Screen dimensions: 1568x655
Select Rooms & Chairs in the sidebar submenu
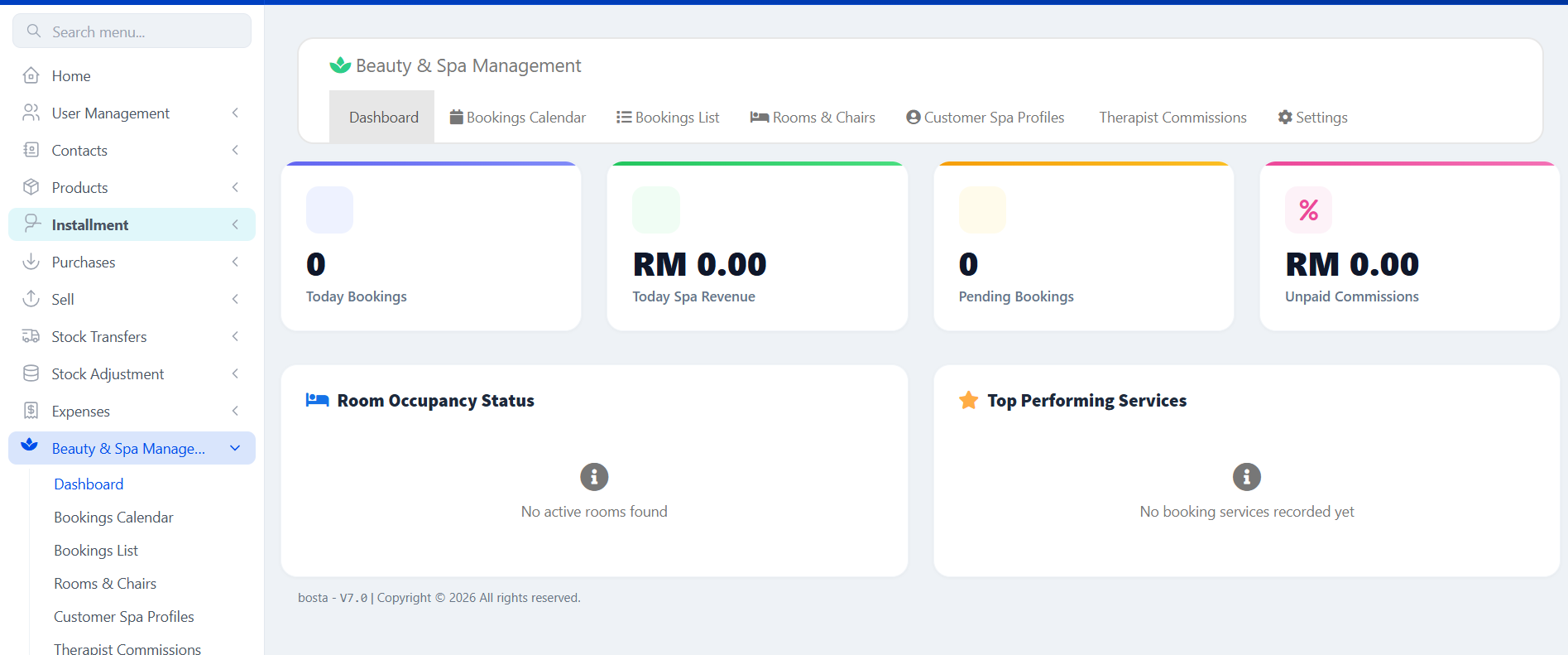point(105,583)
